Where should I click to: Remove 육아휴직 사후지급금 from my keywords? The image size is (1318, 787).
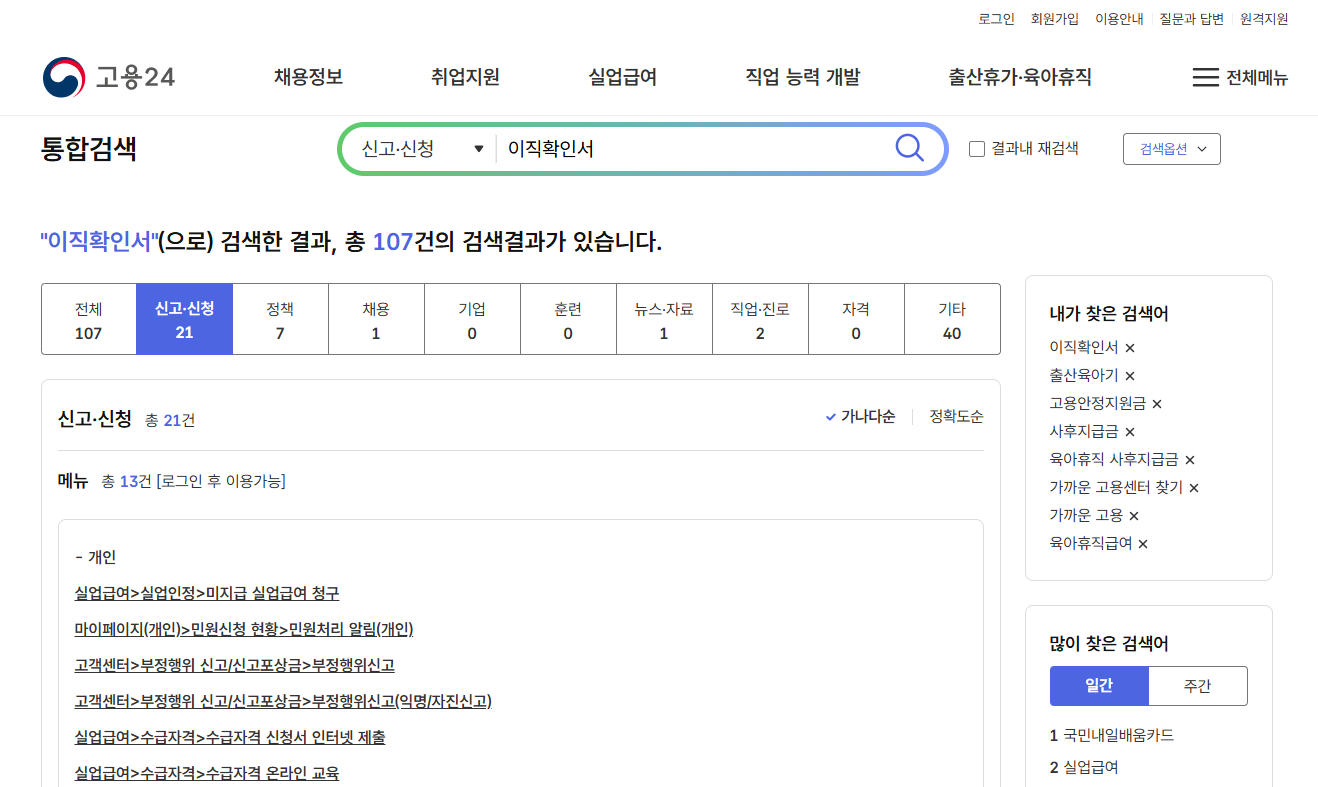pyautogui.click(x=1190, y=460)
